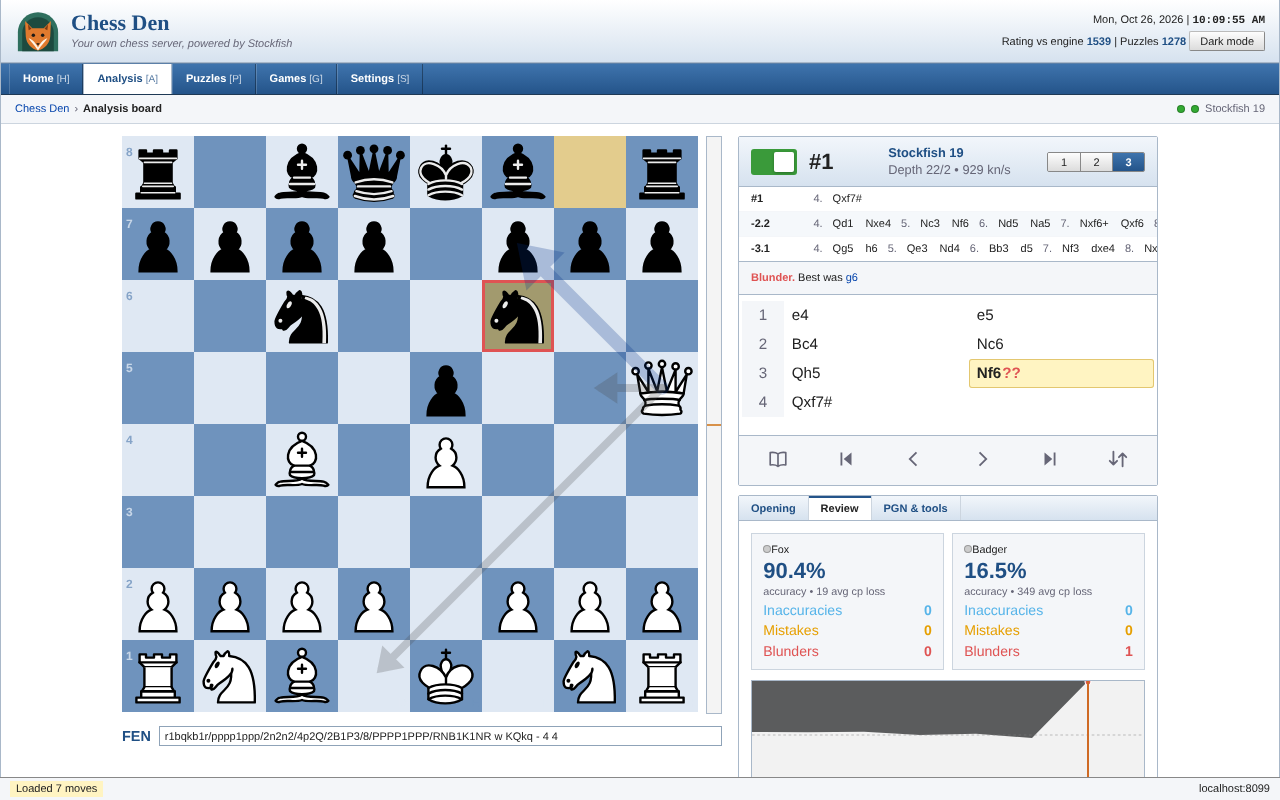The image size is (1280, 800).
Task: Select the black knight on f6
Action: [x=518, y=316]
